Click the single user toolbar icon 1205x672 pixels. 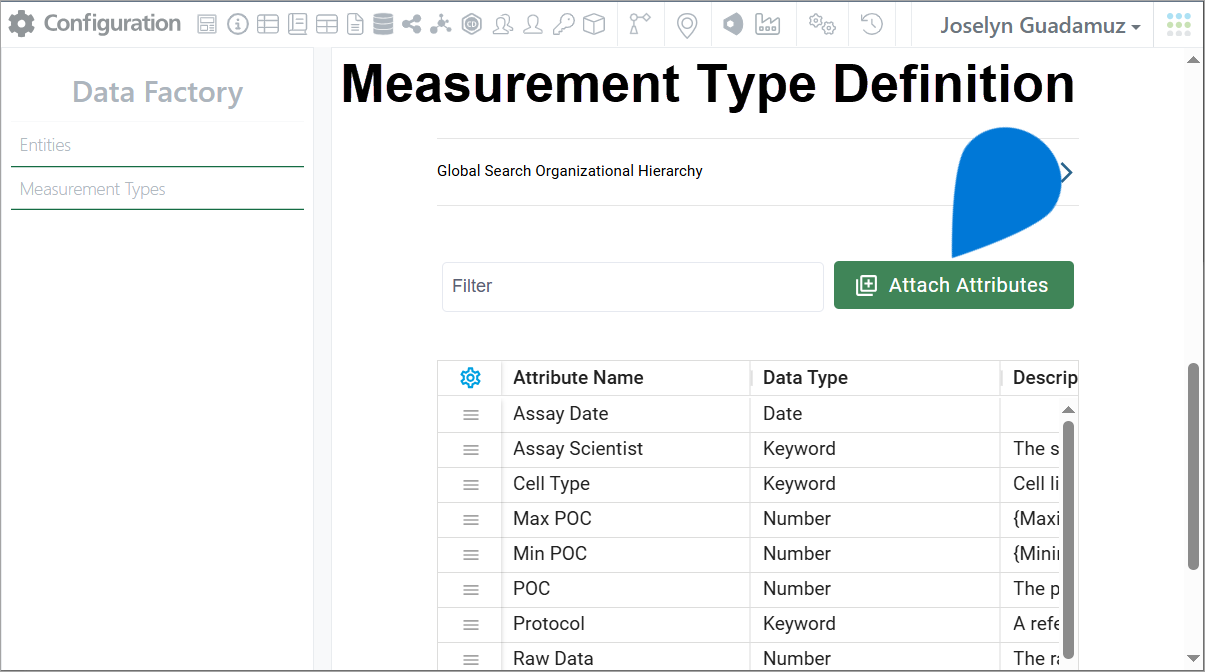tap(533, 25)
